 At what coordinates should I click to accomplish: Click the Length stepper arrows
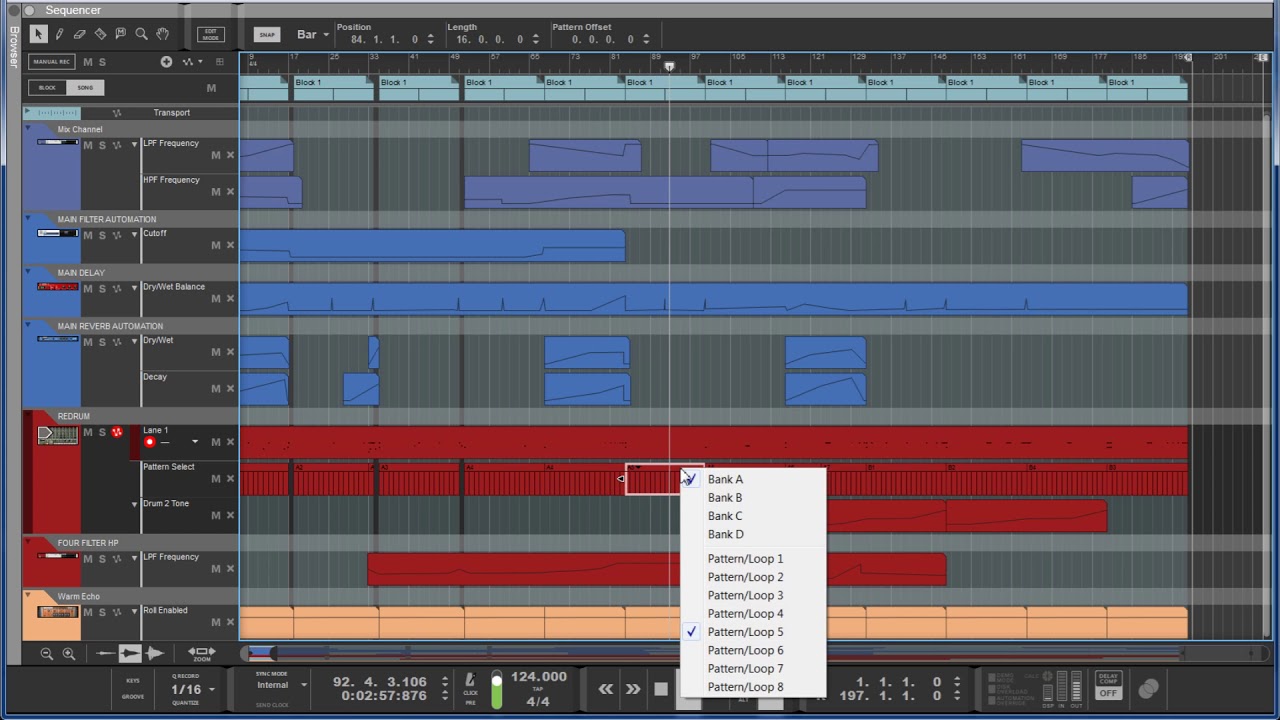(x=535, y=40)
